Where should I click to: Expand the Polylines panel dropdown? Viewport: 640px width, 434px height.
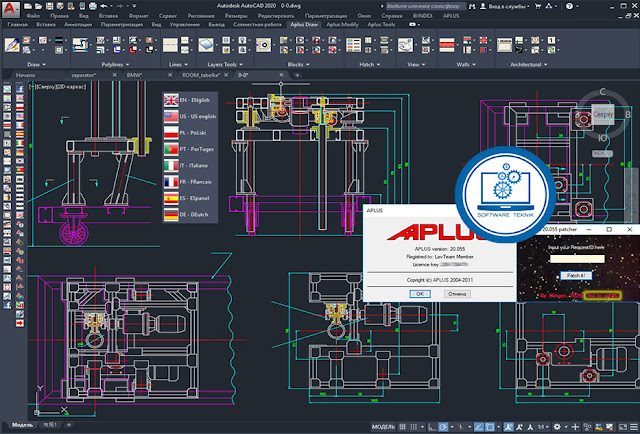click(x=116, y=65)
